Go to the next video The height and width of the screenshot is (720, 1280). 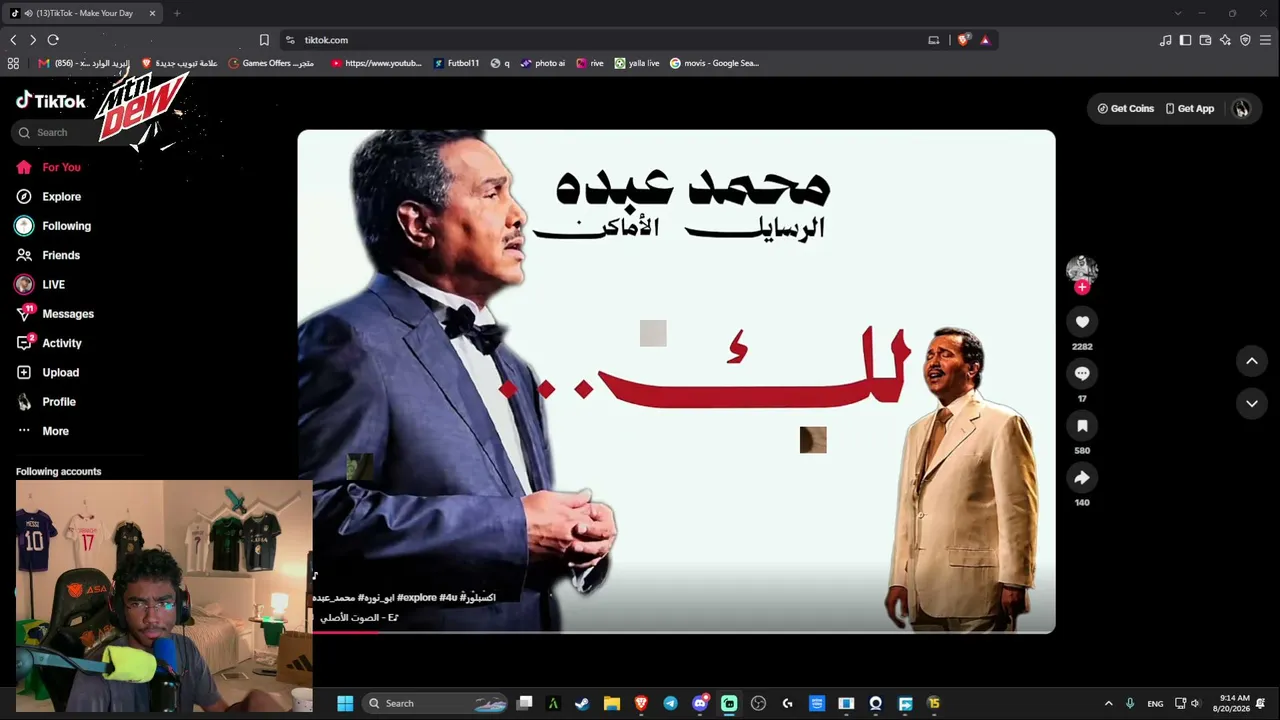tap(1252, 403)
